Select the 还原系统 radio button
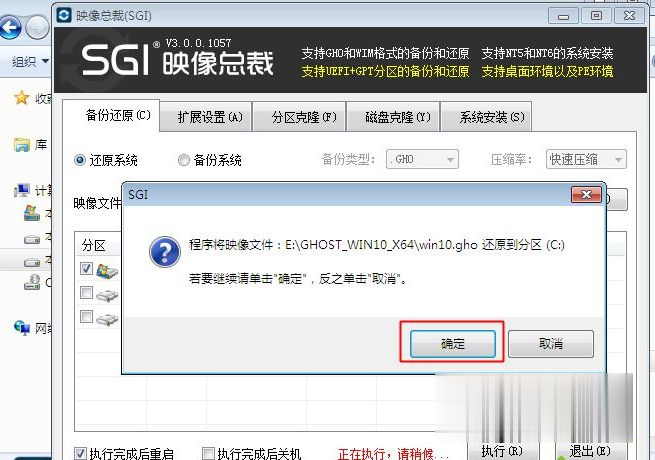 pyautogui.click(x=80, y=160)
